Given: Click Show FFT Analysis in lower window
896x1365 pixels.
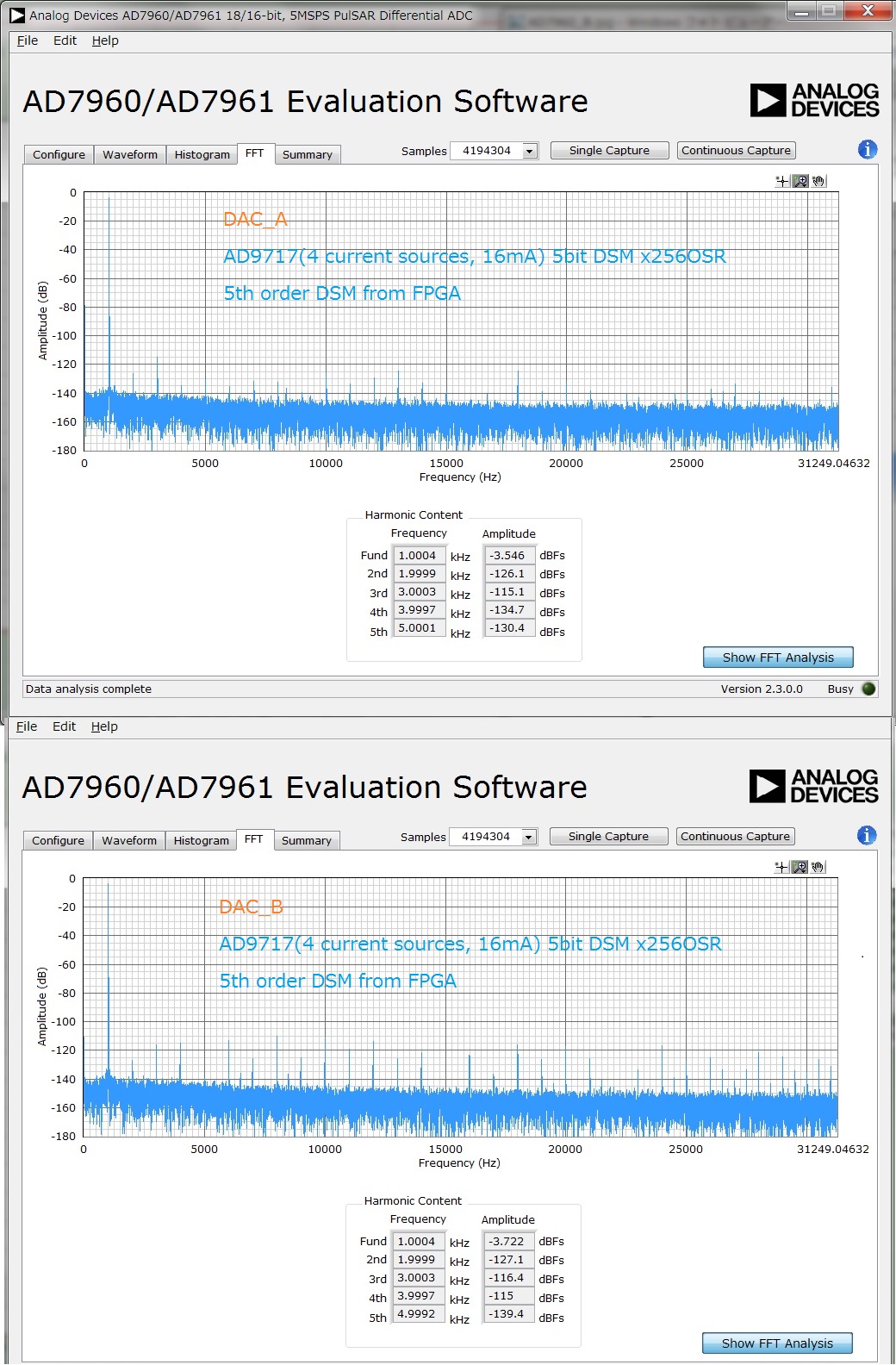Looking at the screenshot, I should click(777, 1343).
